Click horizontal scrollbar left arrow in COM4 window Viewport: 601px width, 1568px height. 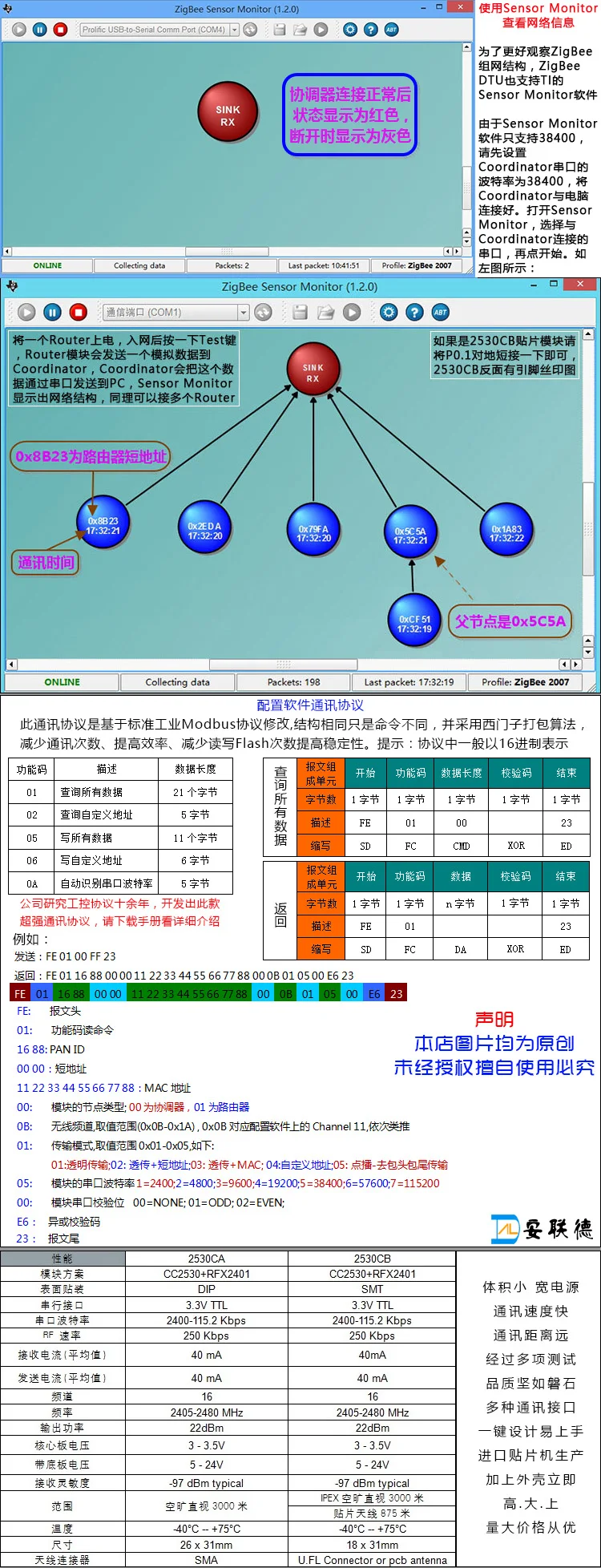point(7,252)
